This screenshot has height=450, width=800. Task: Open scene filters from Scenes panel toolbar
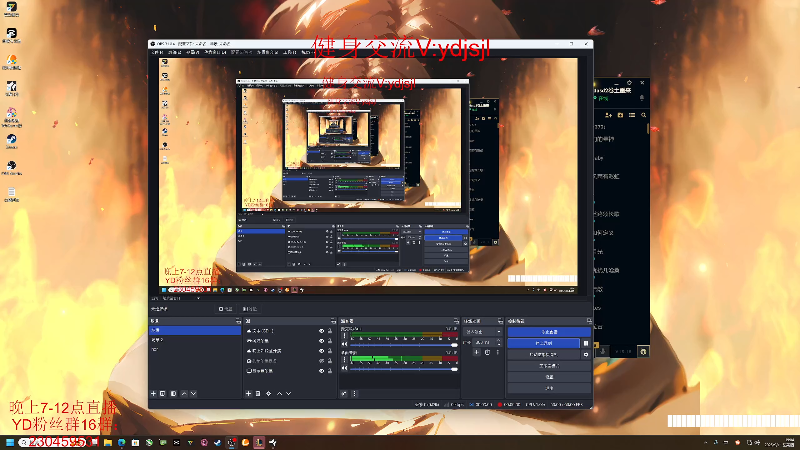tap(173, 393)
